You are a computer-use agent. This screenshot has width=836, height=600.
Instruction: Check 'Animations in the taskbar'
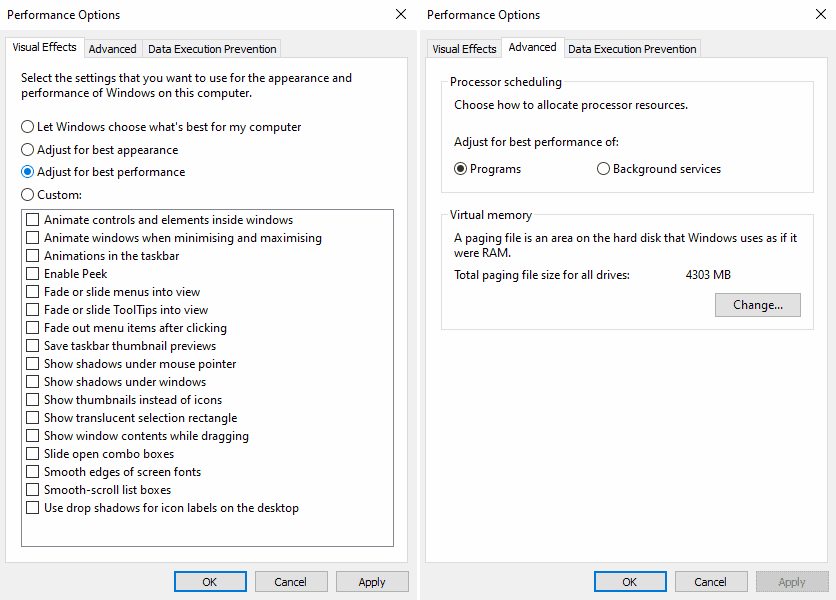[31, 255]
